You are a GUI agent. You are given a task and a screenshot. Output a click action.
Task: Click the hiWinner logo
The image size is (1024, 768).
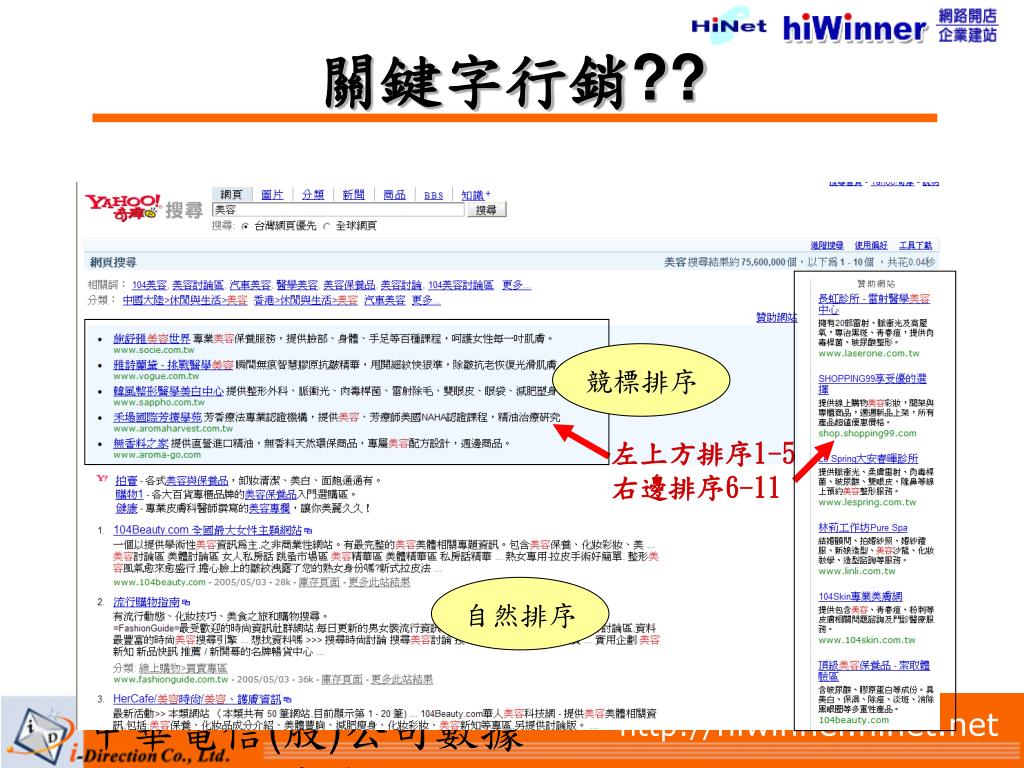[x=855, y=28]
